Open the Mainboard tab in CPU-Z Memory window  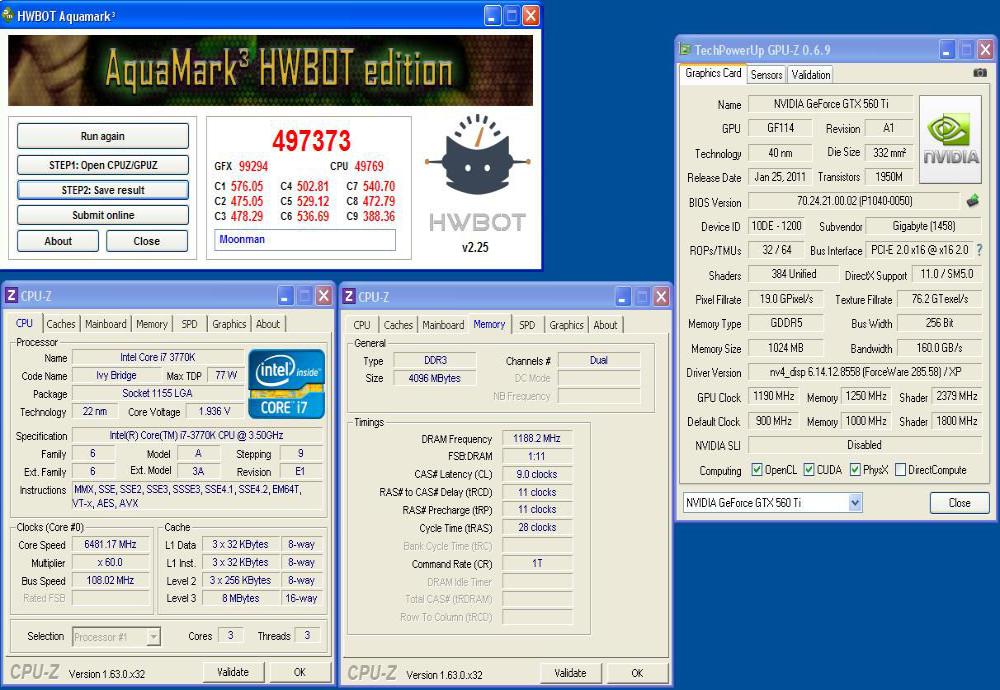(x=443, y=325)
